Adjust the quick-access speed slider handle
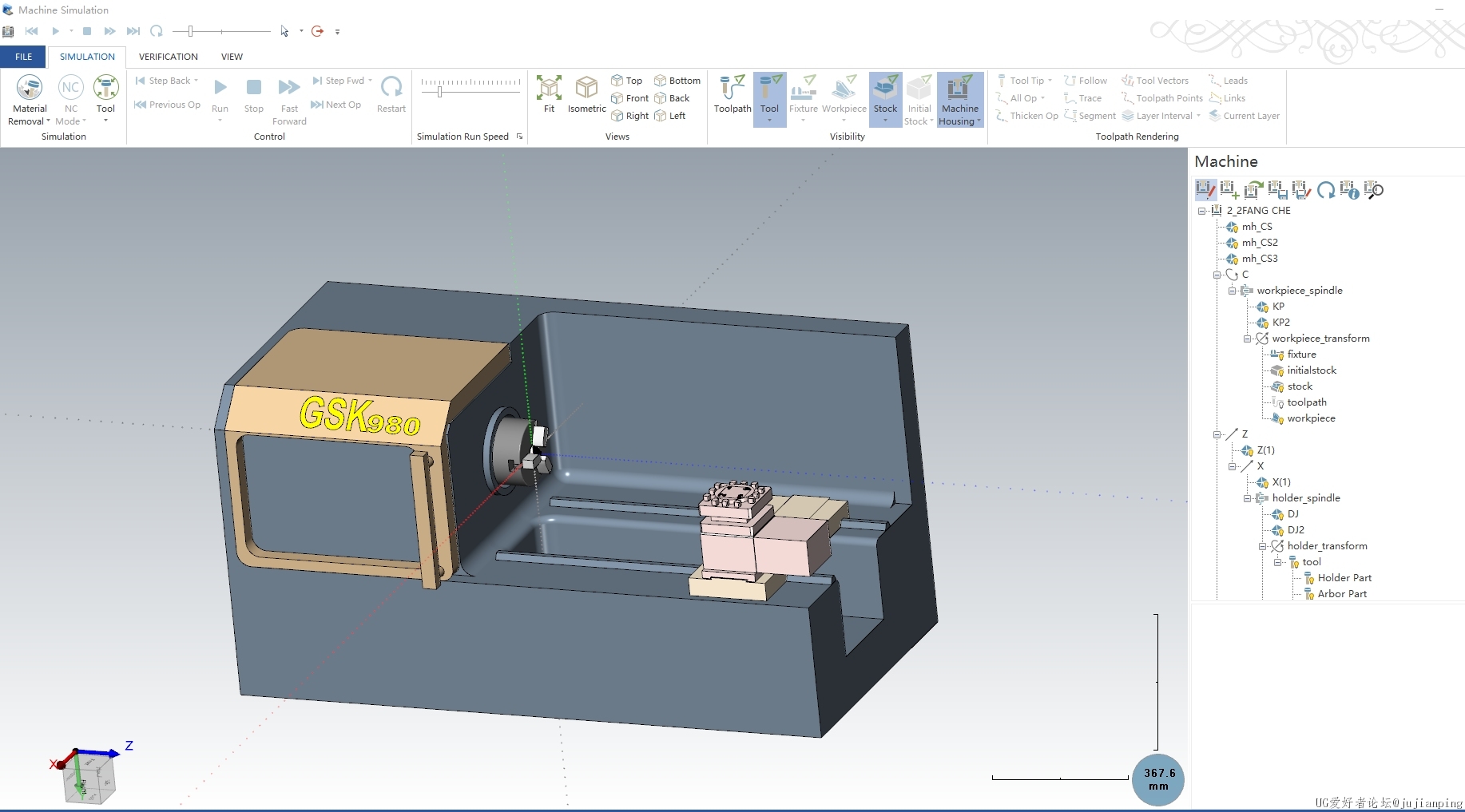This screenshot has height=812, width=1465. [190, 31]
